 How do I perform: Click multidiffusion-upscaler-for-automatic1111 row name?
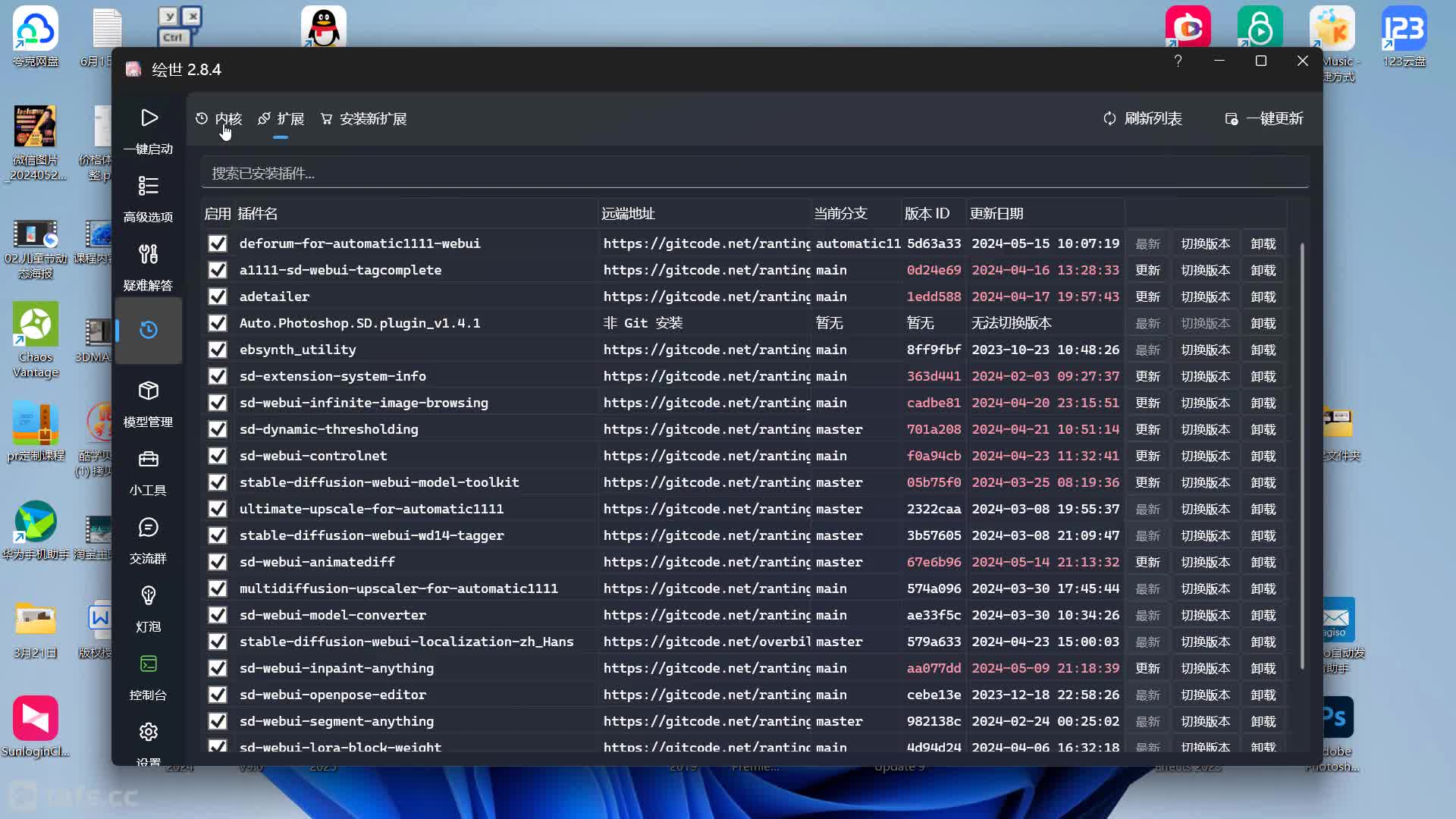pos(399,588)
